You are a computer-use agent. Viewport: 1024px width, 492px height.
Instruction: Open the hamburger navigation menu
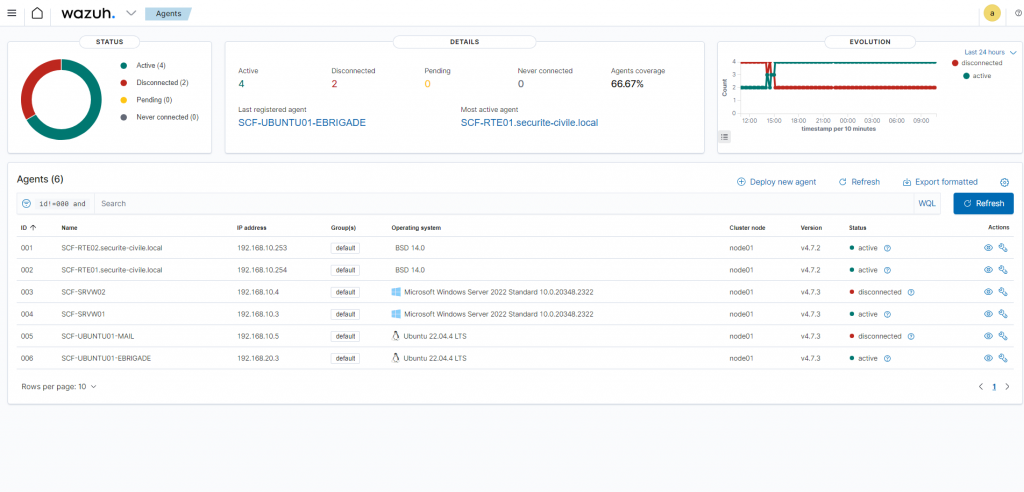click(12, 13)
